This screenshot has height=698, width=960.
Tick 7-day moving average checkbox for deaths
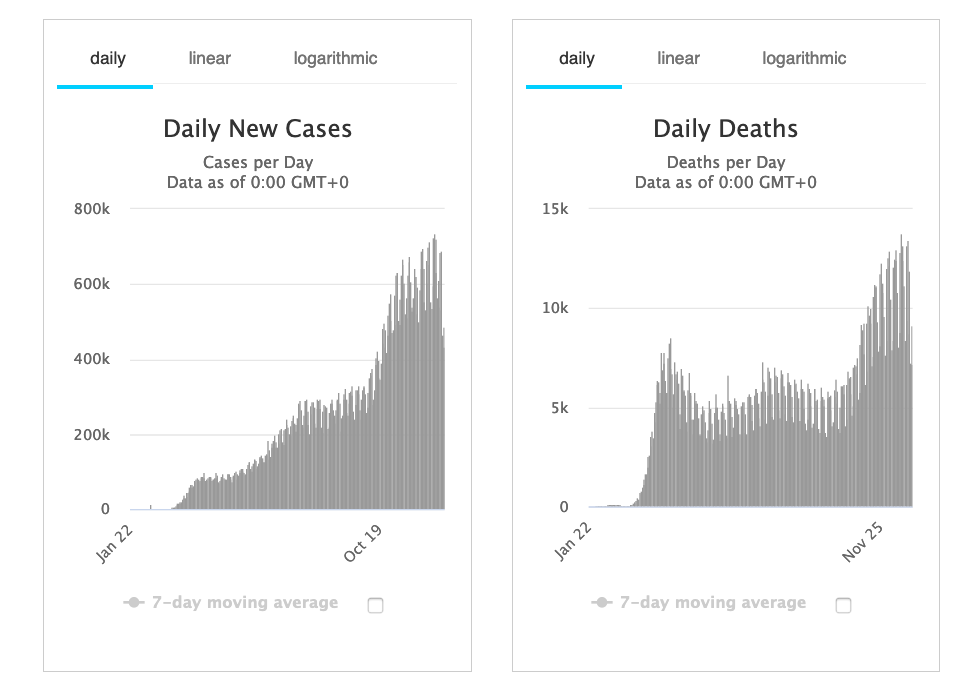pyautogui.click(x=843, y=605)
